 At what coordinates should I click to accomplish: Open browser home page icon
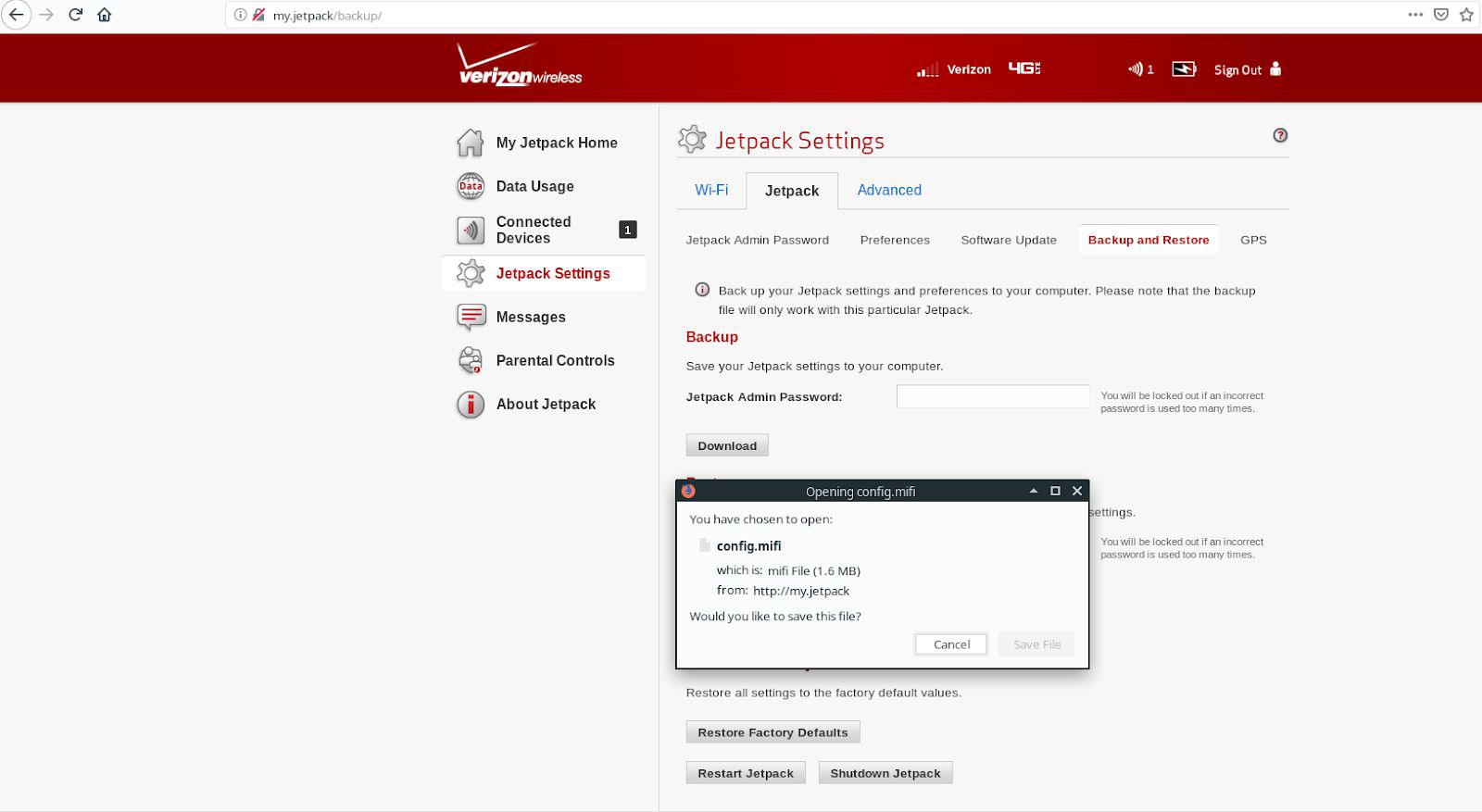tap(105, 15)
